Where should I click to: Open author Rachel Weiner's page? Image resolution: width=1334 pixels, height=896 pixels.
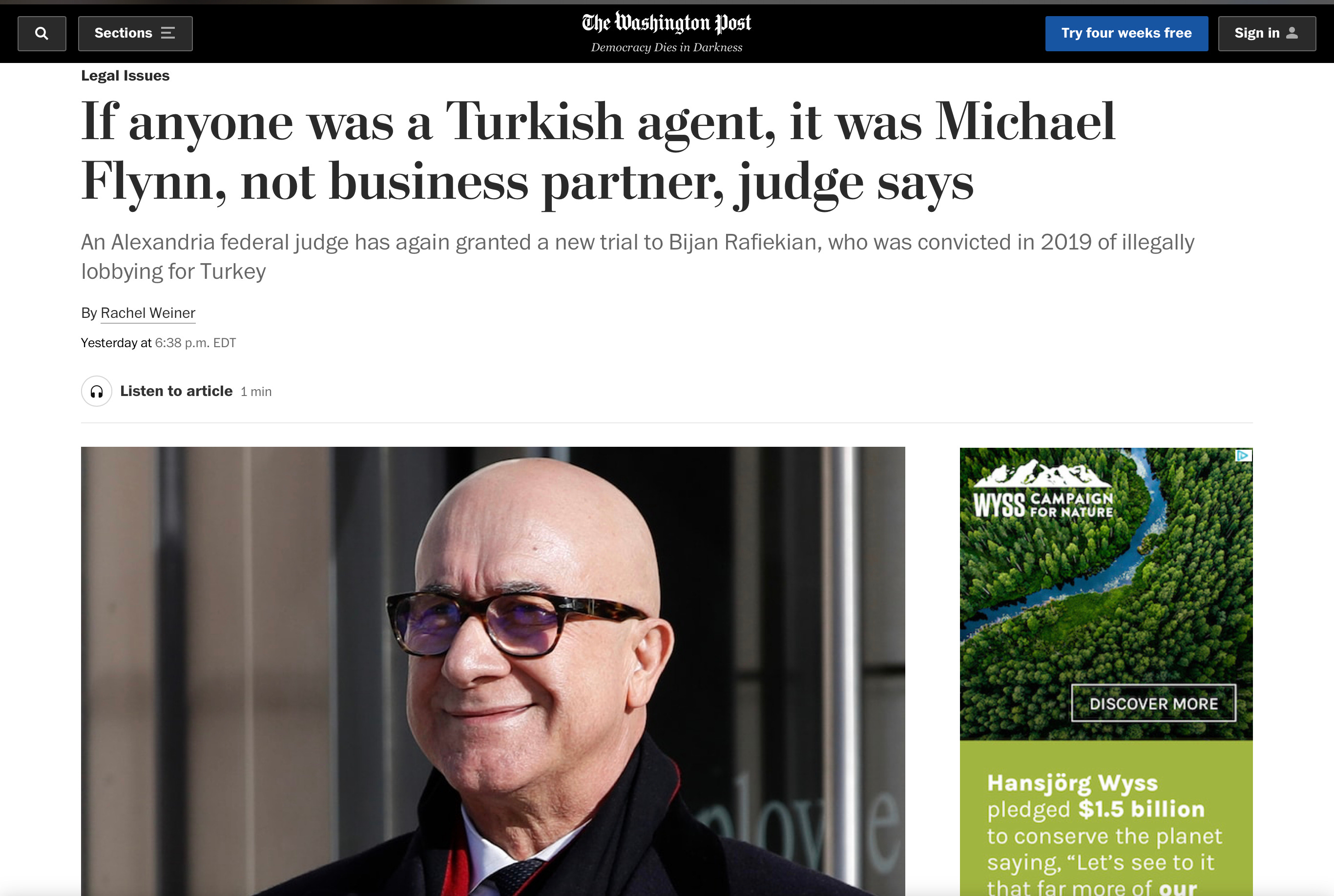pyautogui.click(x=148, y=313)
